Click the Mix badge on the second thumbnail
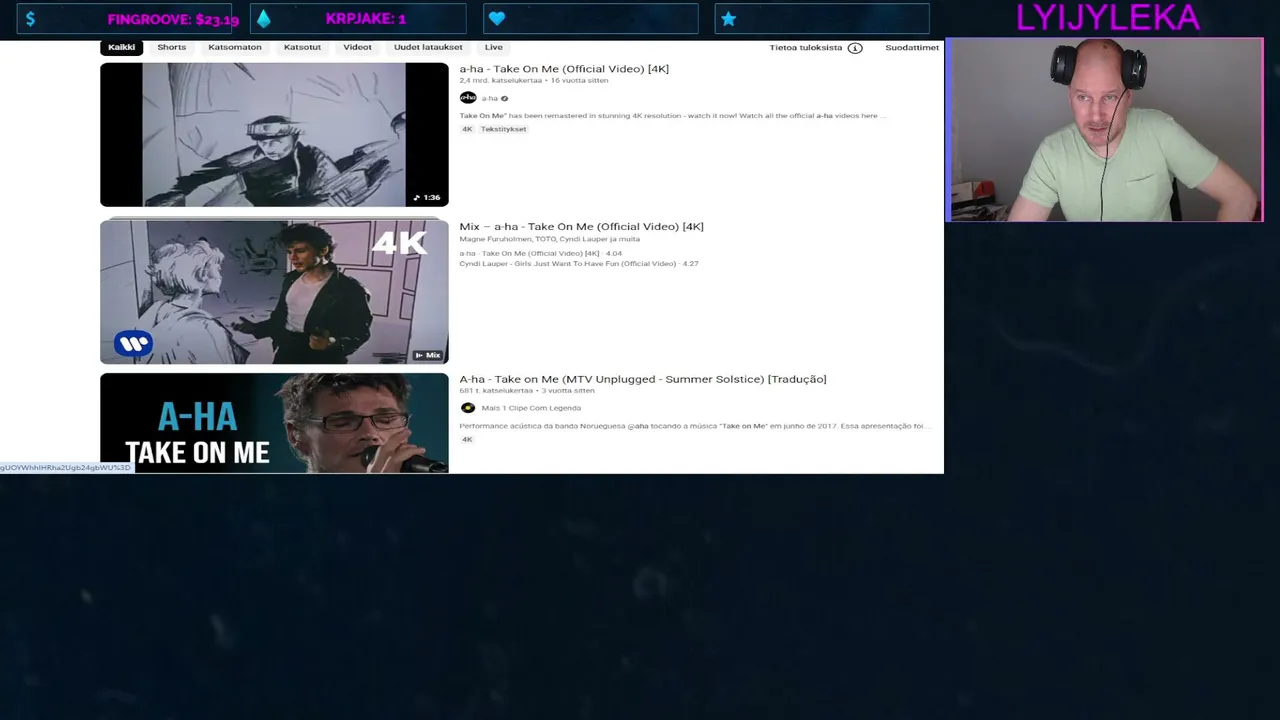This screenshot has width=1280, height=720. 427,355
